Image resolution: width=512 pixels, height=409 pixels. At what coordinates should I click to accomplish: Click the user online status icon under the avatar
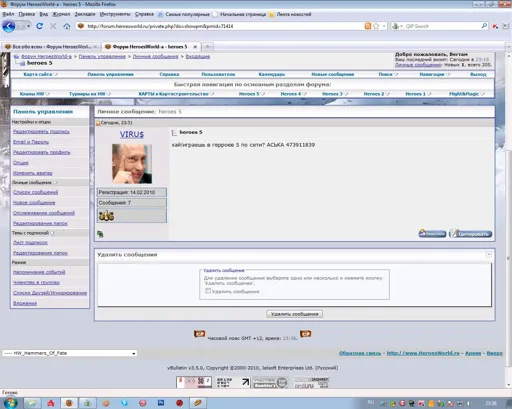click(x=100, y=234)
